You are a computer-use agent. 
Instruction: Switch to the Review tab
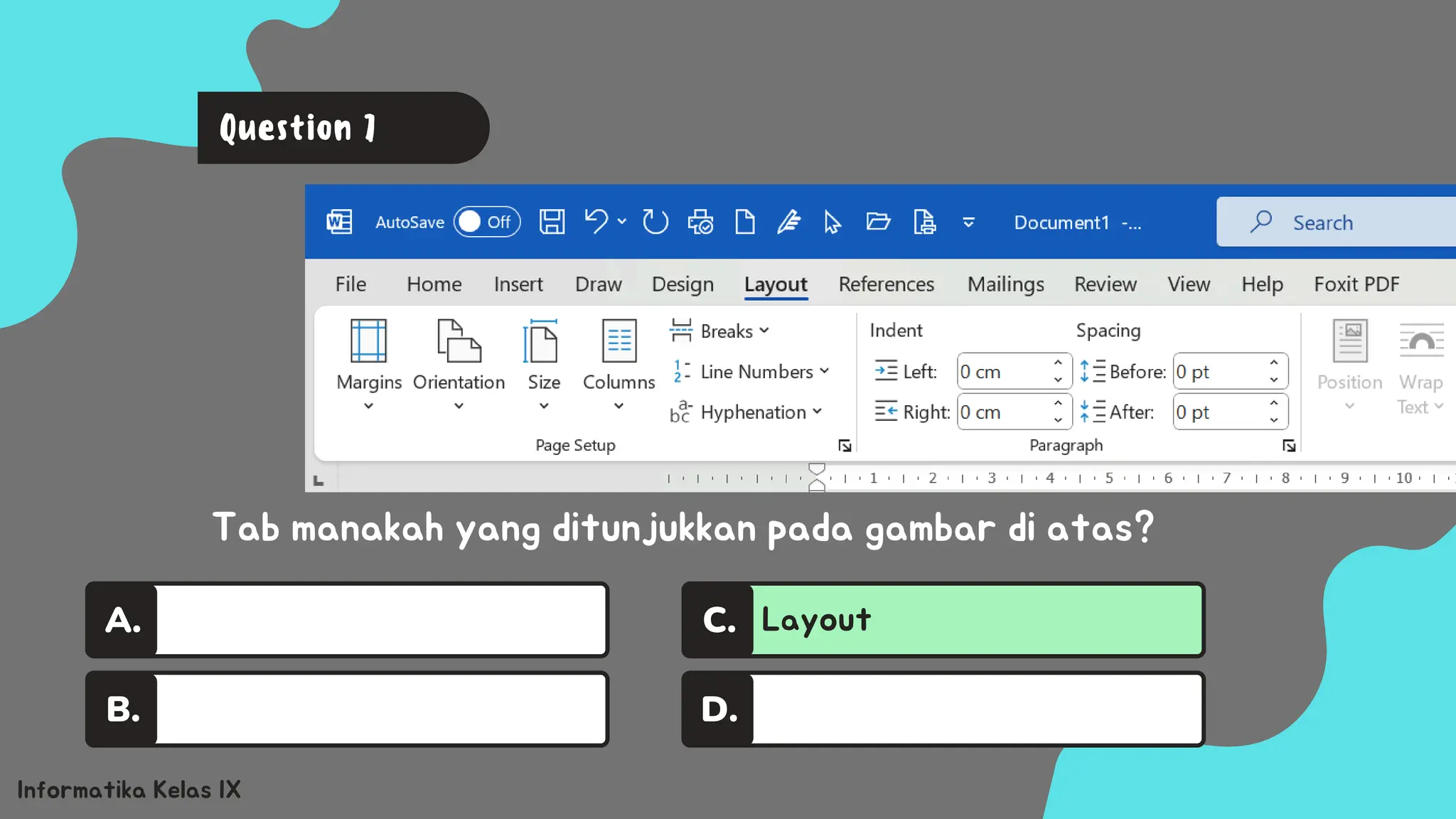1105,284
